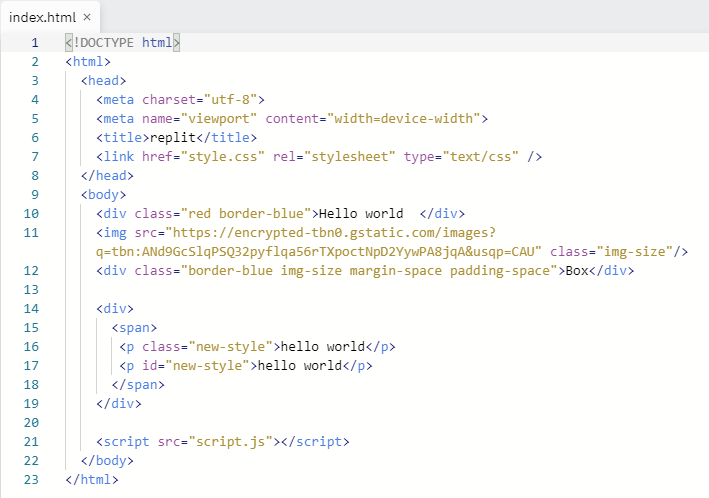Click hello world text on line 16
This screenshot has height=498, width=709.
coord(322,346)
